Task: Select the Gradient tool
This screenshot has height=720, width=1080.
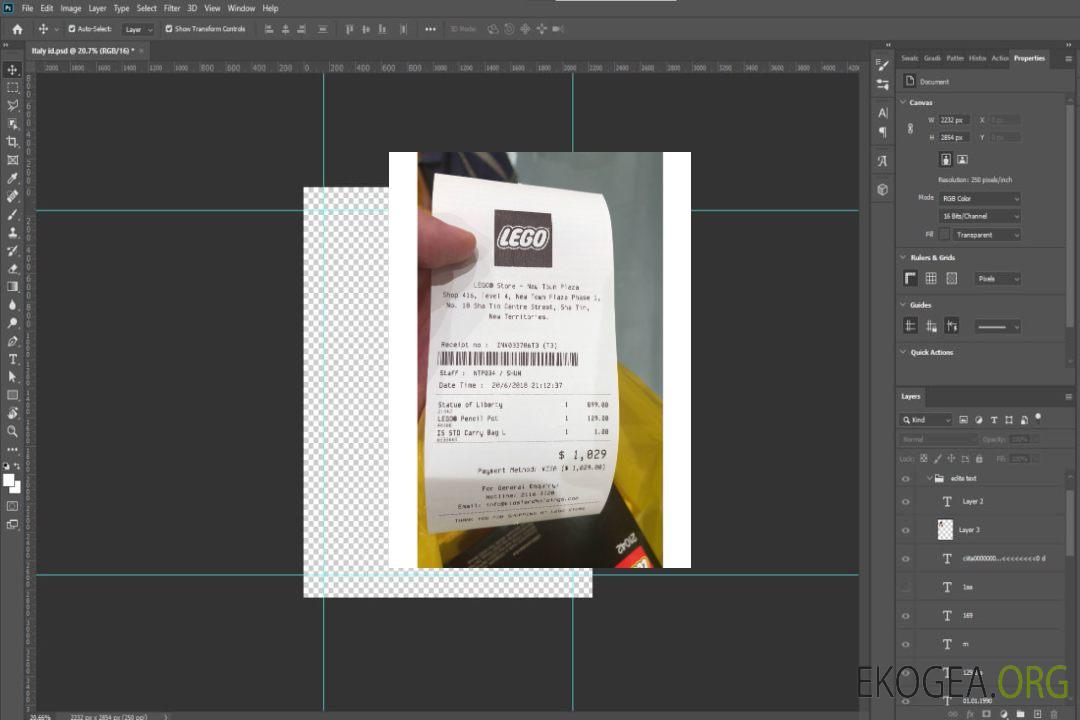Action: [12, 287]
